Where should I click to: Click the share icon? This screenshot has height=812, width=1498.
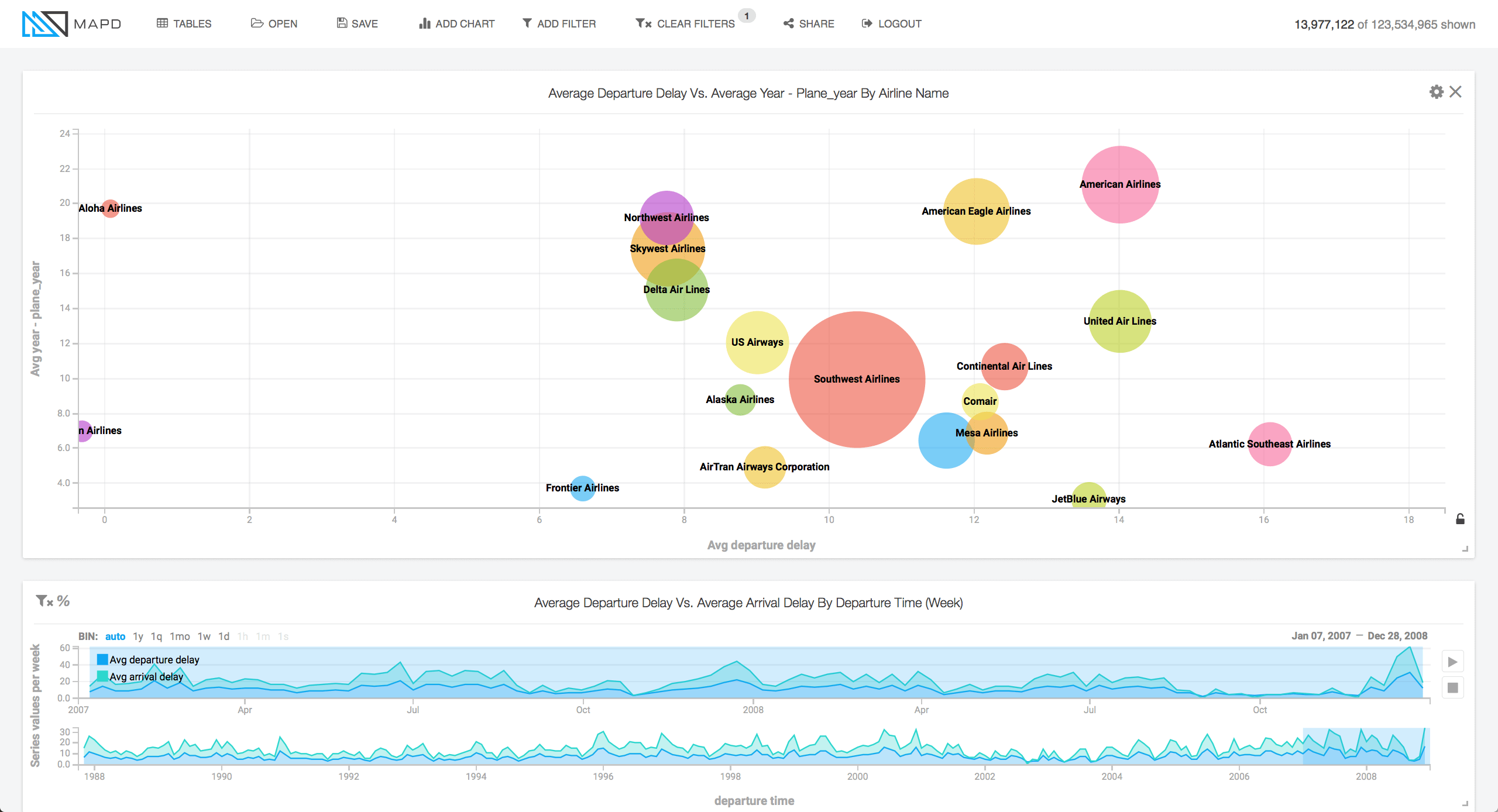click(x=789, y=23)
